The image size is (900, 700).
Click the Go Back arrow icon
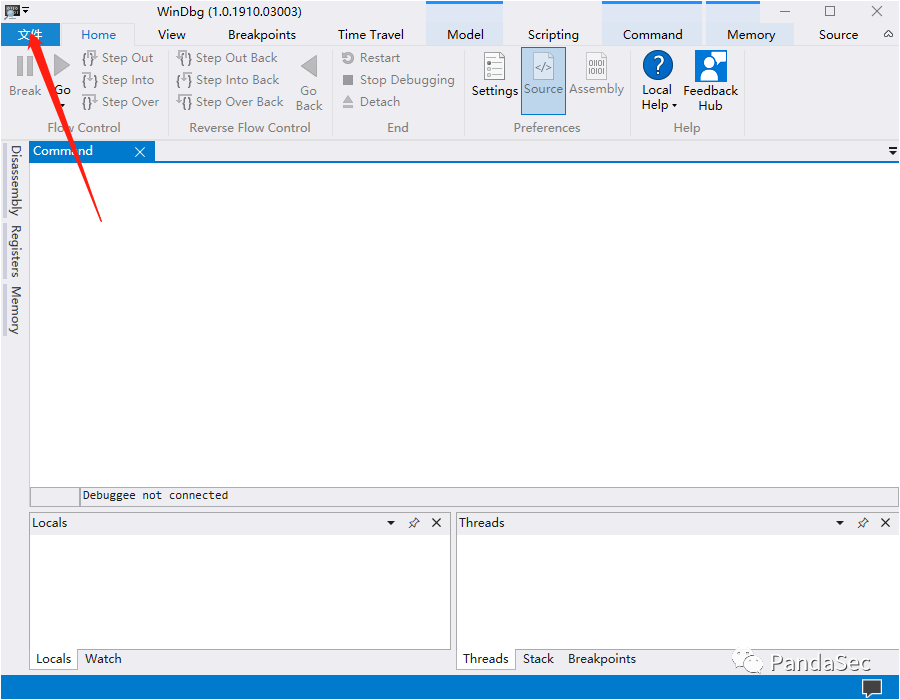tap(309, 66)
